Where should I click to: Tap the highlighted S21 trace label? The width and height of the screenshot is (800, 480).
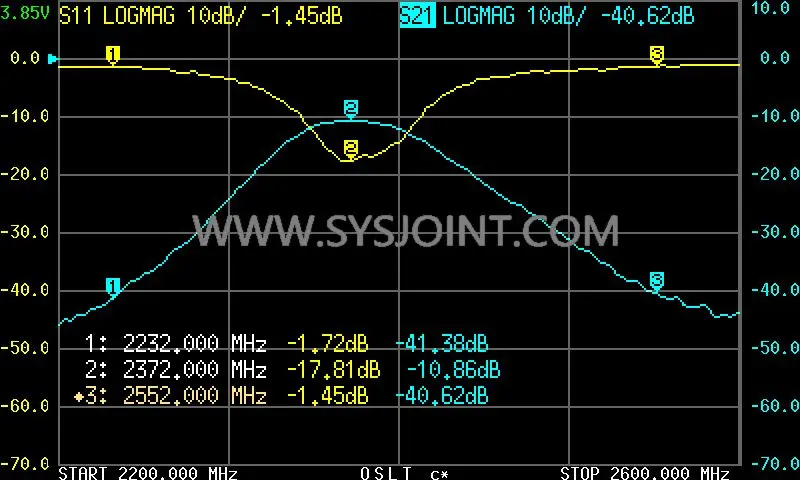417,16
